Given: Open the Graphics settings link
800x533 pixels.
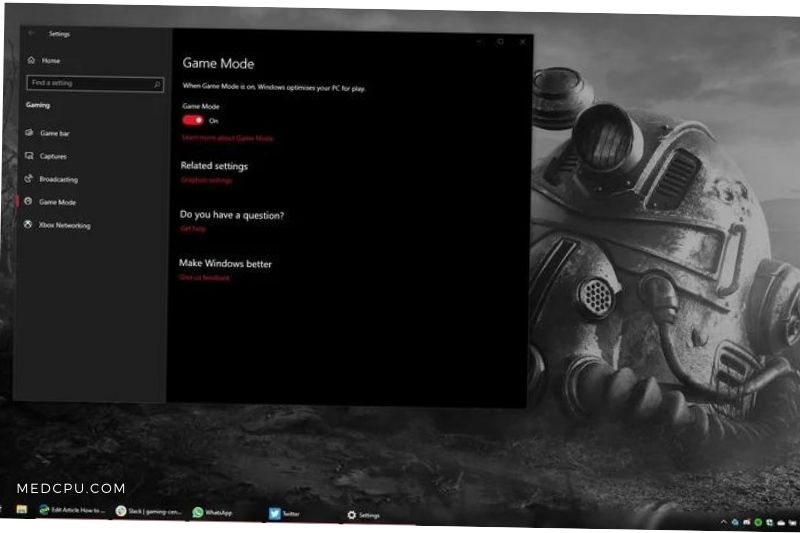Looking at the screenshot, I should pyautogui.click(x=207, y=180).
